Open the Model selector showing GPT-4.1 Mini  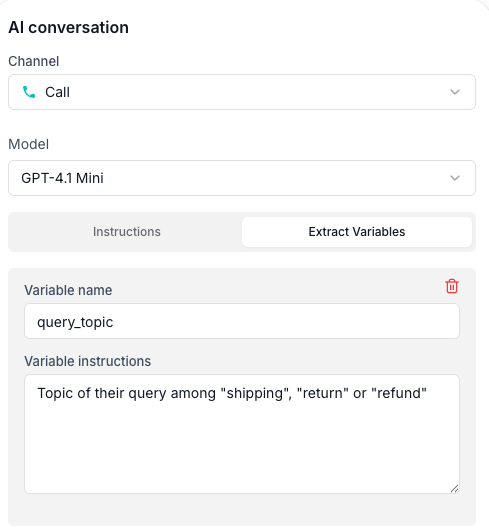pos(242,178)
